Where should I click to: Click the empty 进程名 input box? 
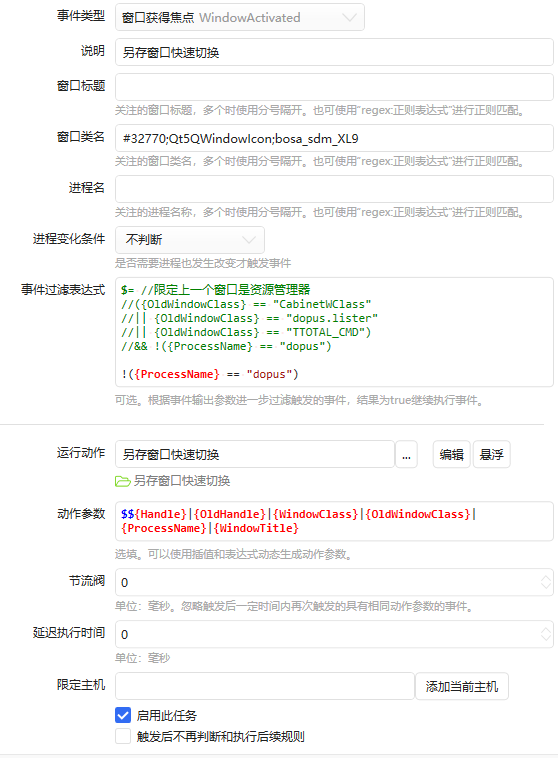point(334,189)
